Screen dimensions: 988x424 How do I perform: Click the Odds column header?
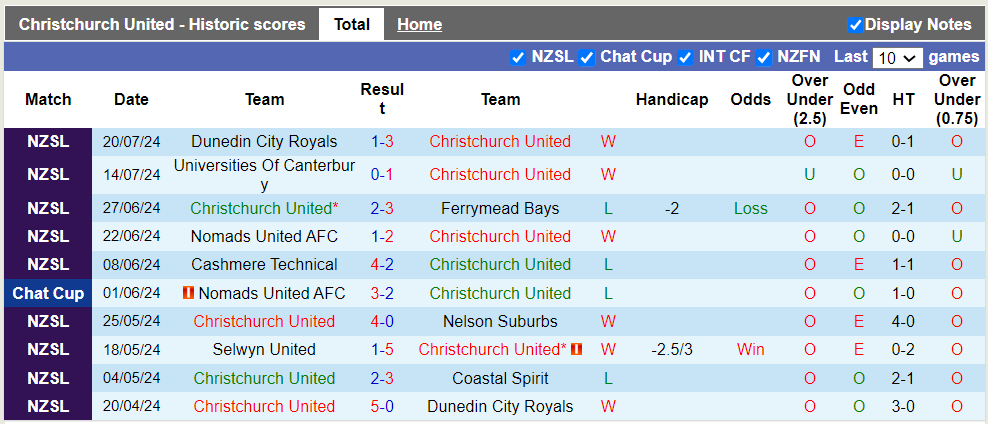tap(750, 100)
